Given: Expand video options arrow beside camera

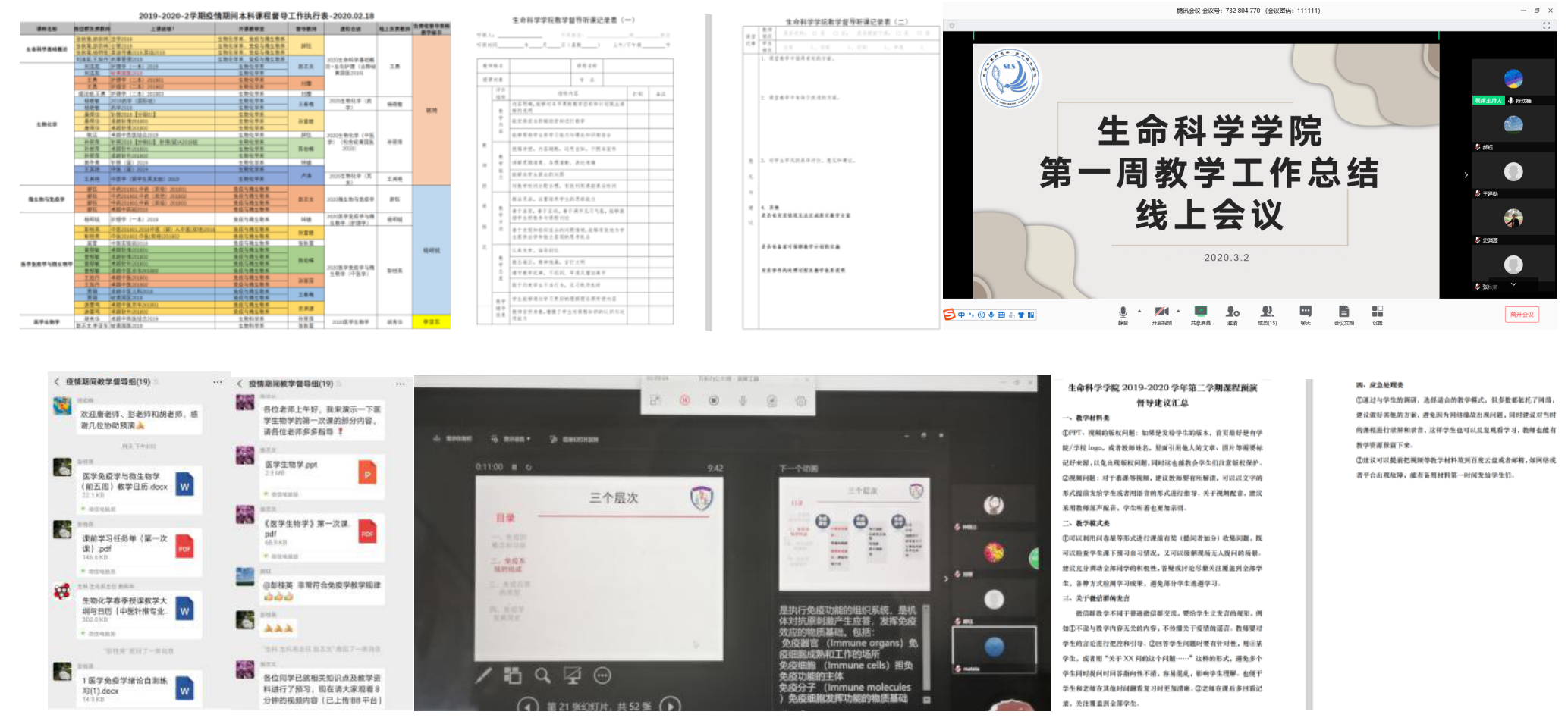Looking at the screenshot, I should click(x=1178, y=311).
